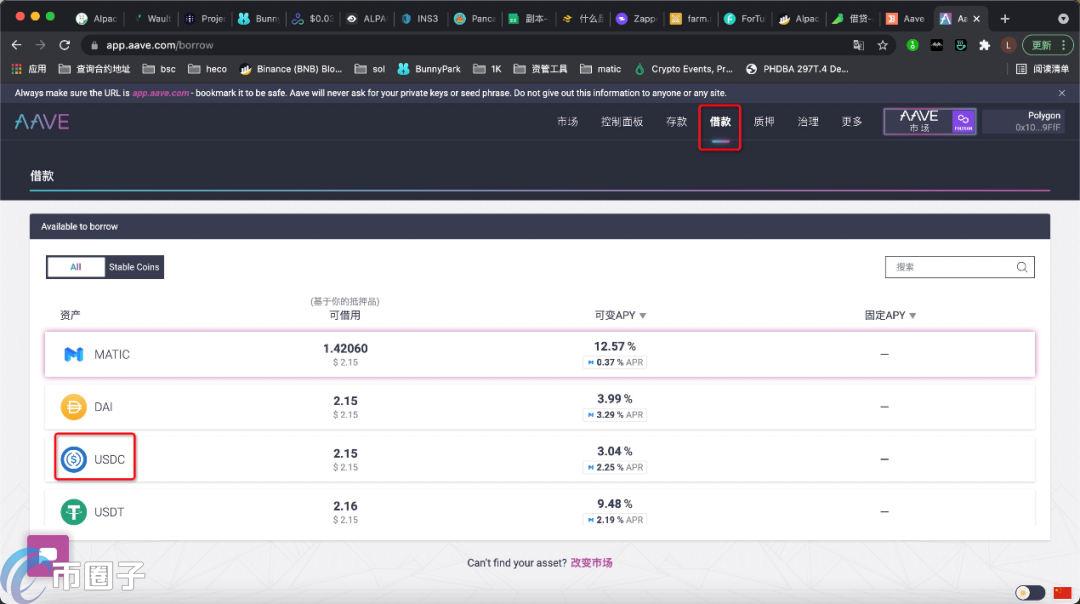The height and width of the screenshot is (604, 1080).
Task: Close the current Aave tab
Action: pyautogui.click(x=976, y=19)
